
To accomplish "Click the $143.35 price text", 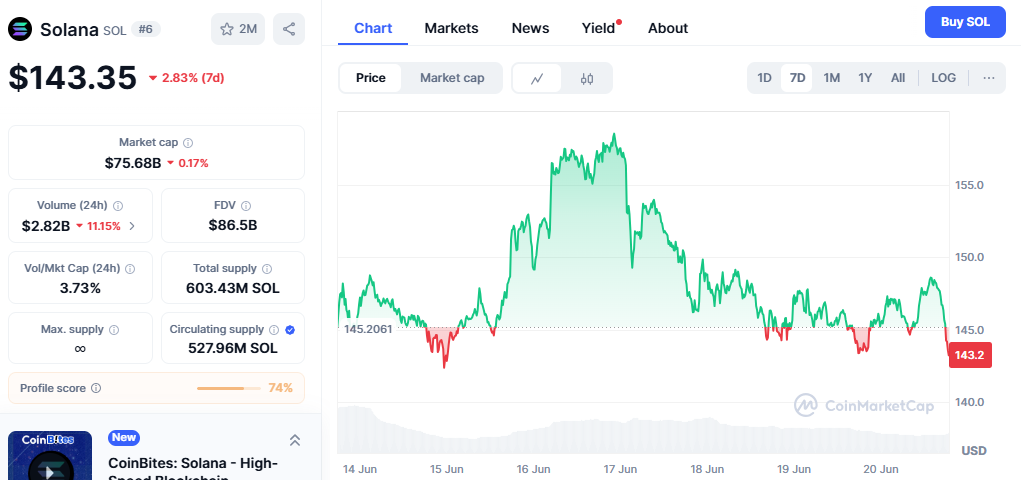I will tap(72, 78).
